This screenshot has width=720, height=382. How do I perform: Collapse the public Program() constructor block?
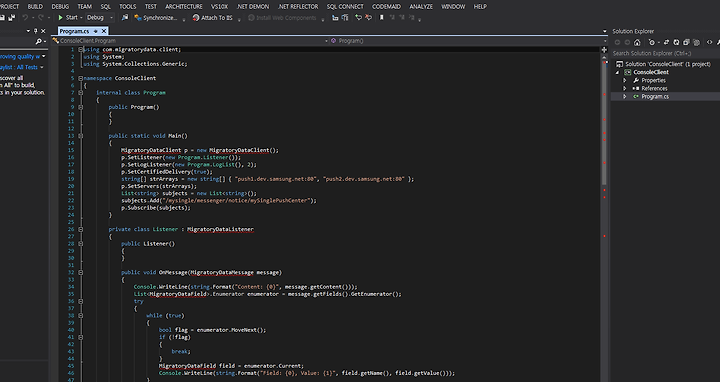tap(81, 107)
